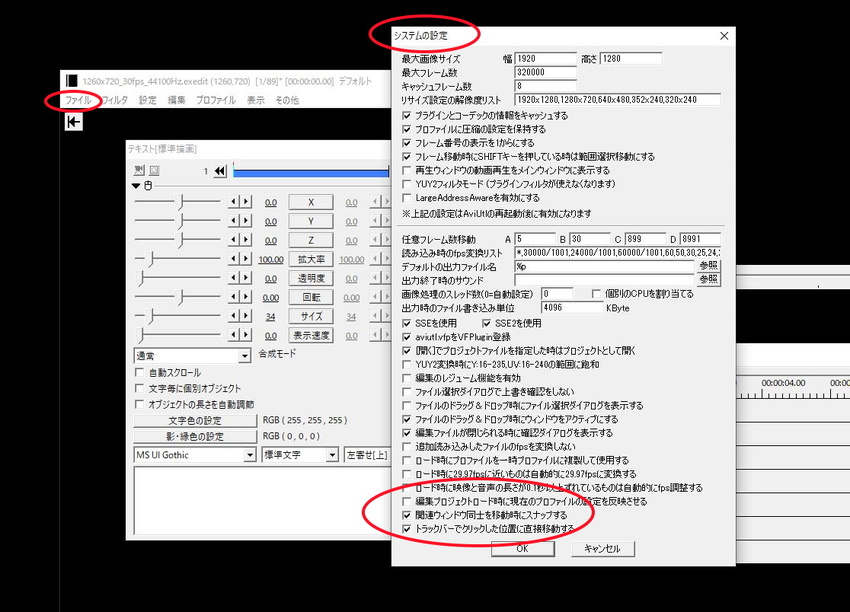Viewport: 850px width, 612px height.
Task: Toggle the SSEを使用 checkbox
Action: (x=407, y=323)
